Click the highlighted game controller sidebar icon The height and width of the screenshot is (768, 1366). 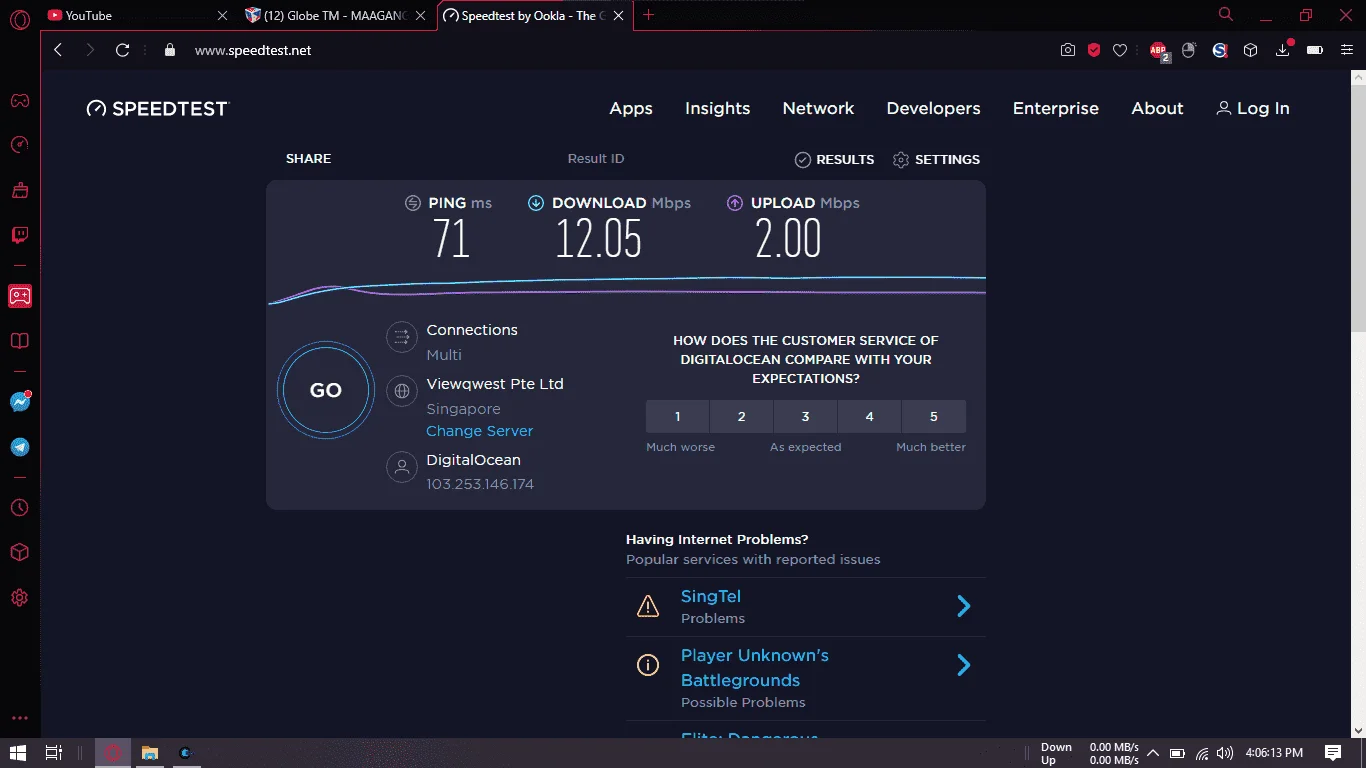pyautogui.click(x=19, y=295)
